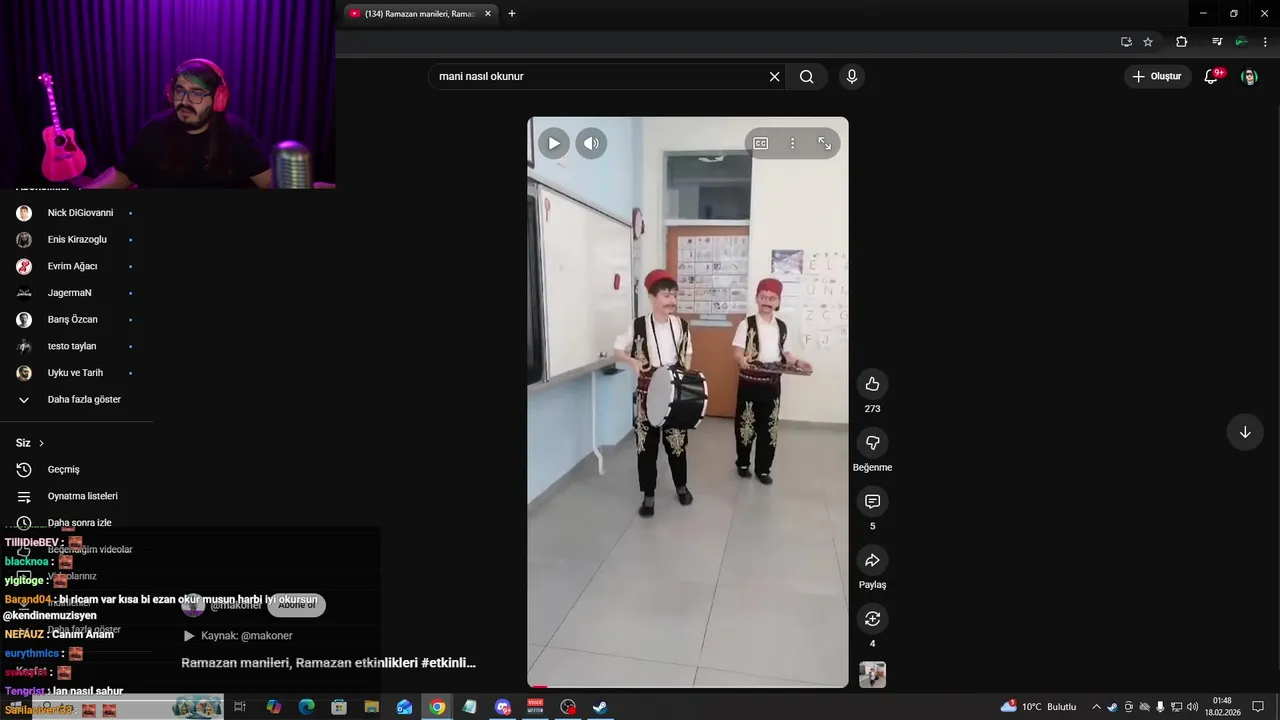1280x720 pixels.
Task: Open Chrome from Windows taskbar
Action: (x=437, y=707)
